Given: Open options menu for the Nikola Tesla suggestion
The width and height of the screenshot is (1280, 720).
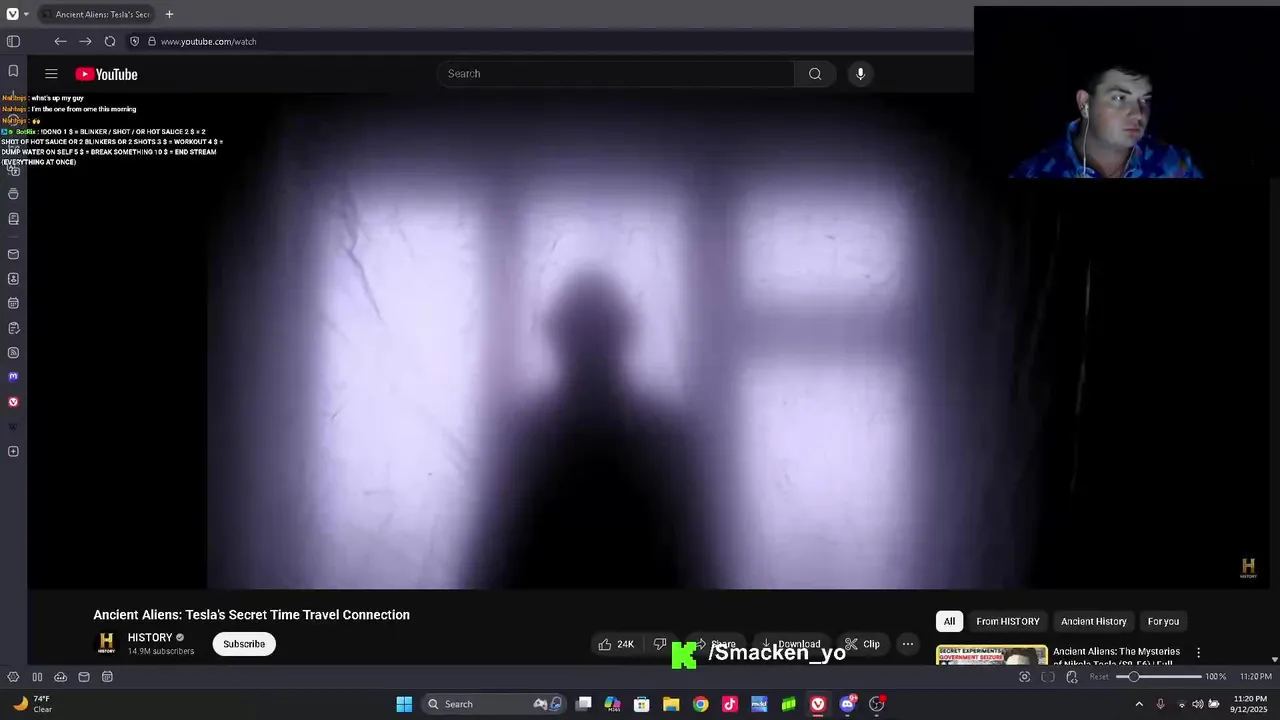Looking at the screenshot, I should click(1198, 653).
